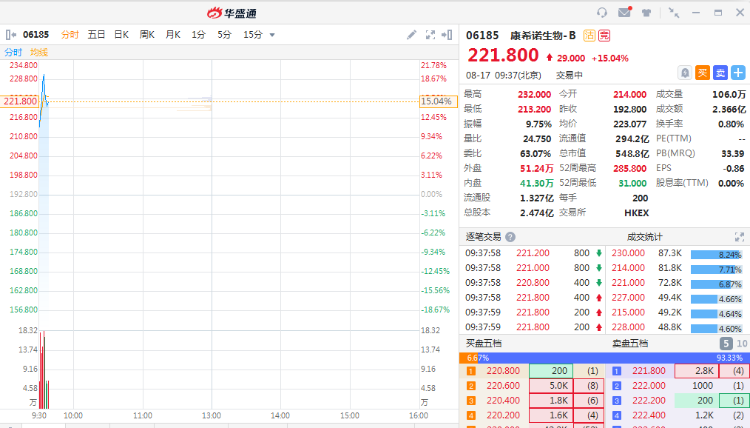Click the 最高 value 232.000
The image size is (750, 428).
(534, 95)
